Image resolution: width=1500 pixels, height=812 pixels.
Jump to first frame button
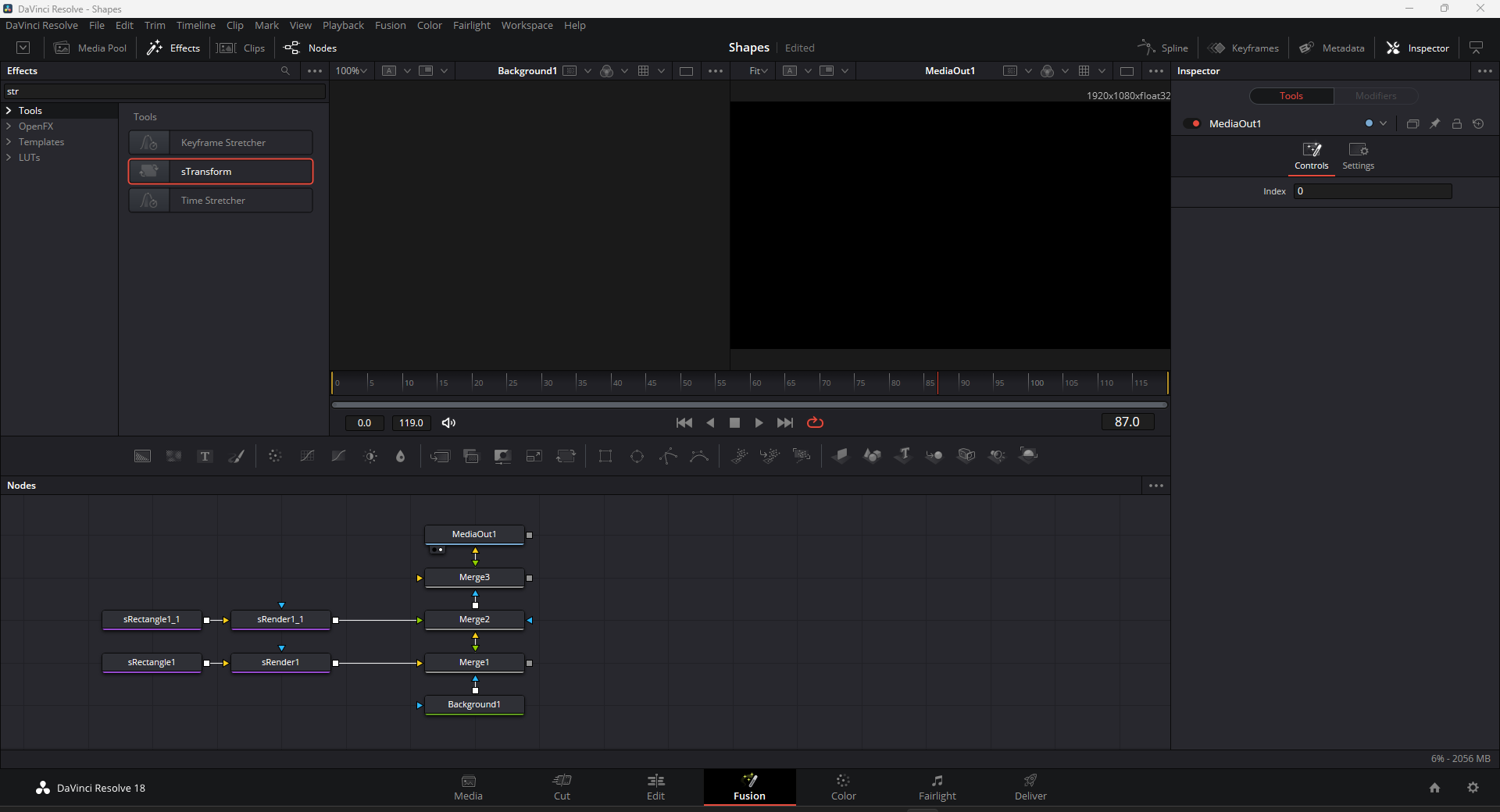coord(684,422)
